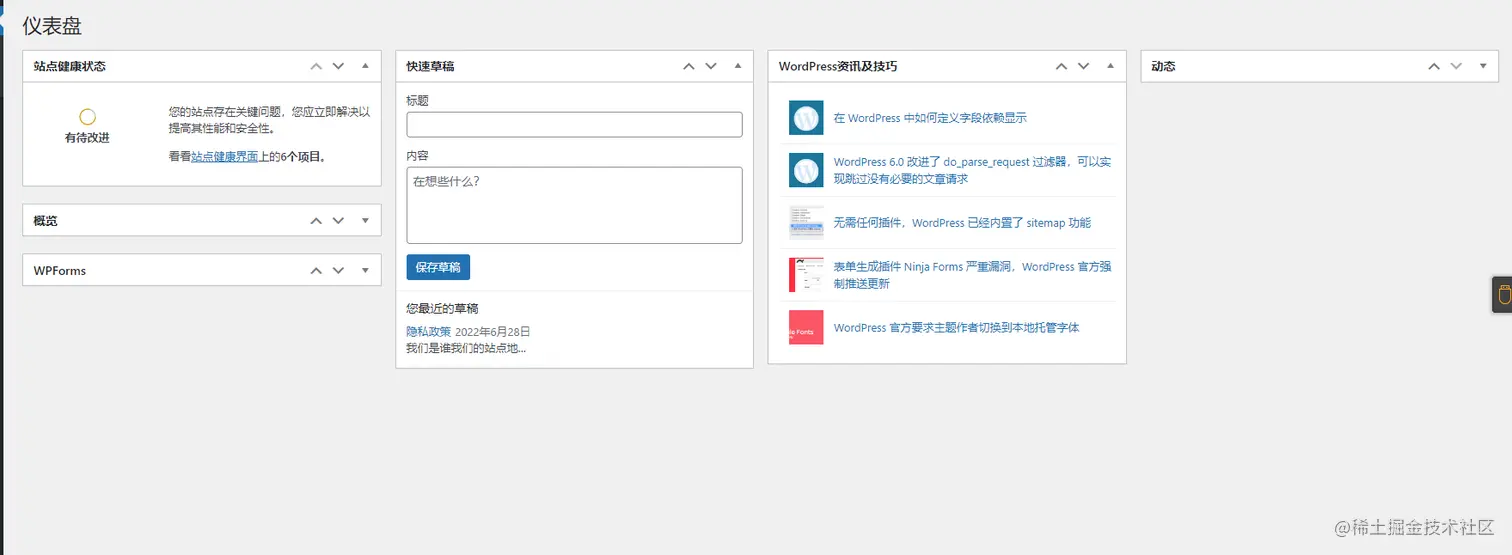Move 概览 widget down
1512x555 pixels.
pos(338,220)
